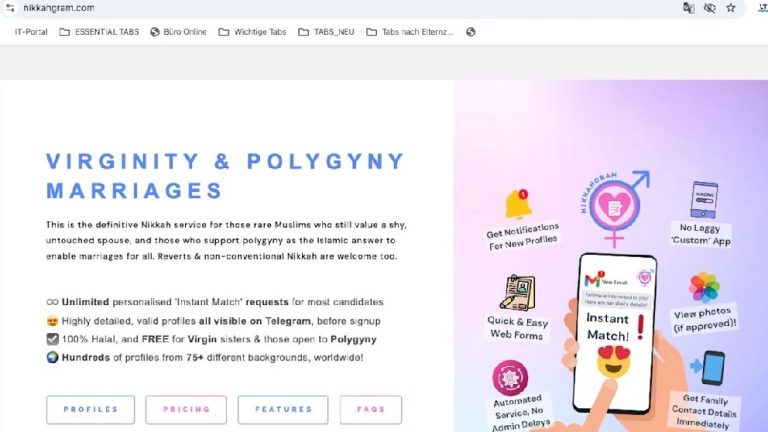Open the TABS_NEU bookmark folder

(326, 32)
